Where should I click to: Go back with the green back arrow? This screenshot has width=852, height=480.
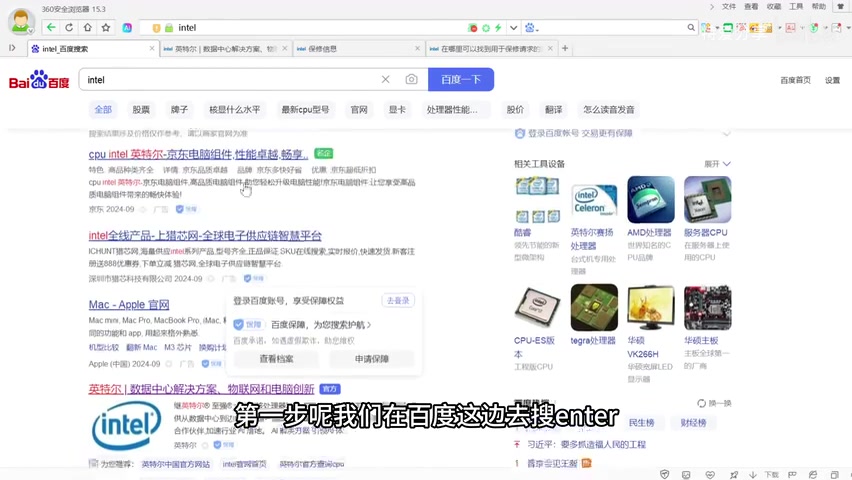tap(51, 27)
